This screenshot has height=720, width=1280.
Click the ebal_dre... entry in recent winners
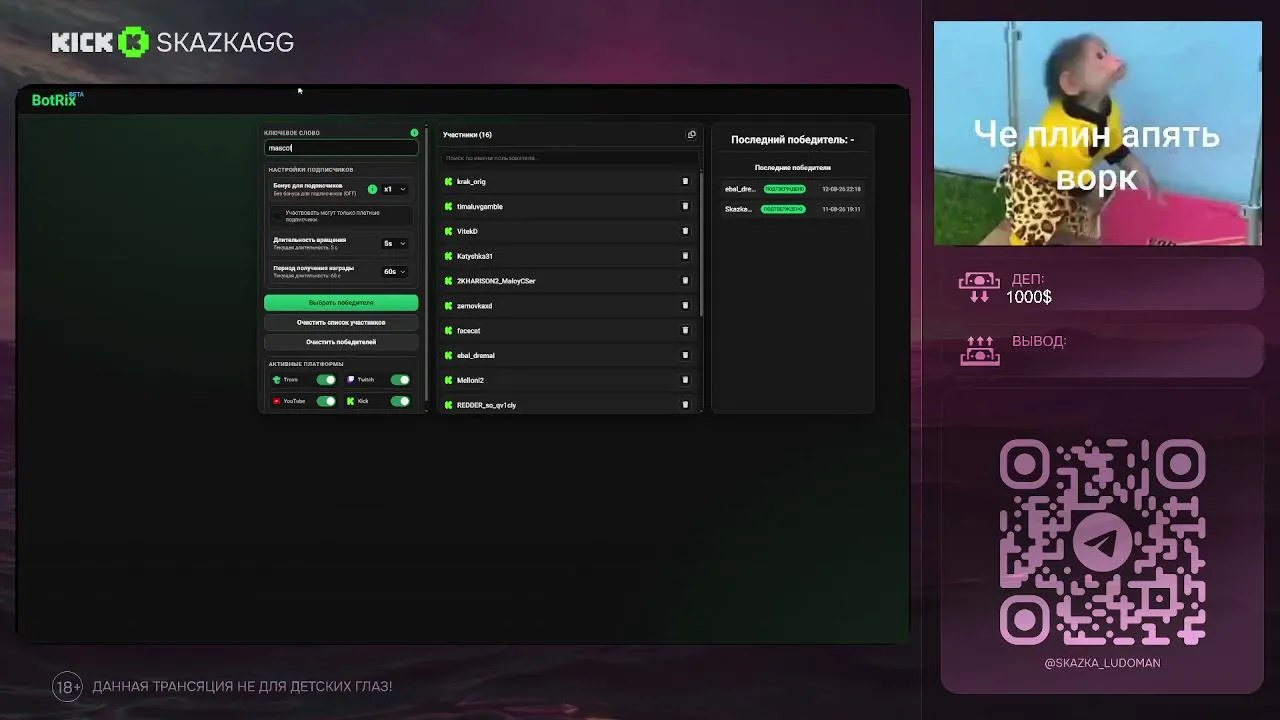click(740, 189)
